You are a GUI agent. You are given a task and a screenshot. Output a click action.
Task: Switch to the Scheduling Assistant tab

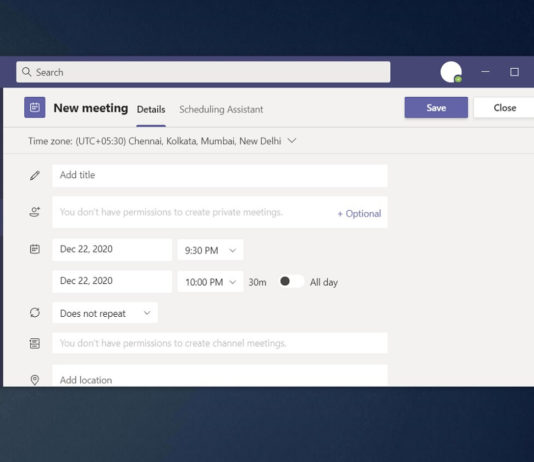click(x=221, y=109)
